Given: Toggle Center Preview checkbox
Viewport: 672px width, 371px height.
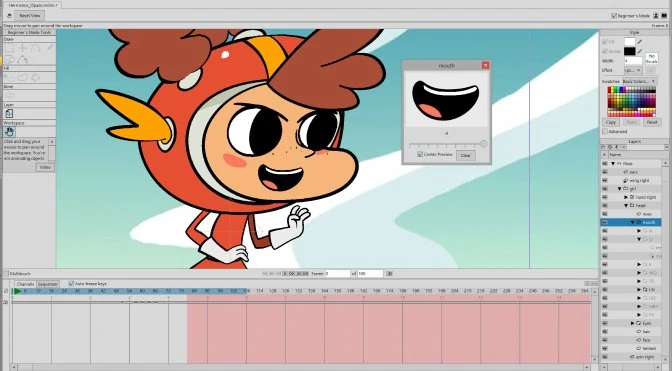Looking at the screenshot, I should coord(420,154).
